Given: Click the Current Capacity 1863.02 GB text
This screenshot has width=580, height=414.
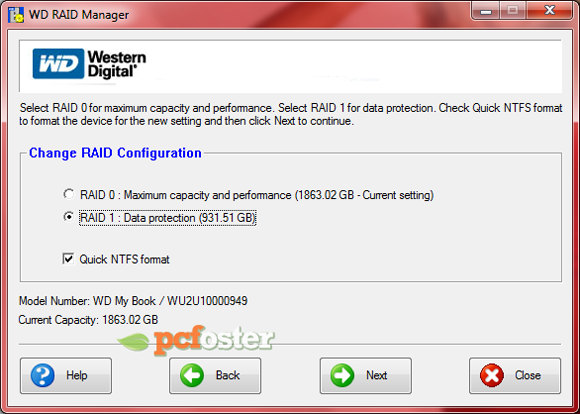Looking at the screenshot, I should (x=88, y=320).
